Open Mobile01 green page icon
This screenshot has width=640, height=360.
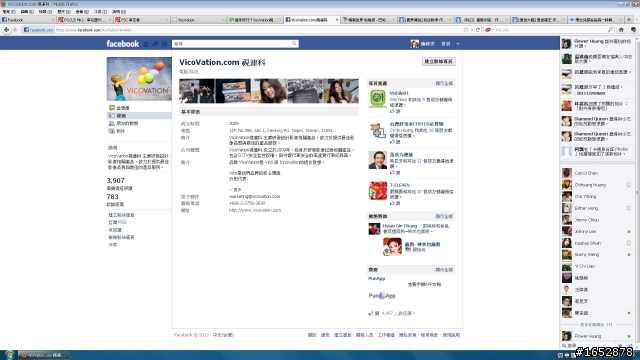point(378,99)
